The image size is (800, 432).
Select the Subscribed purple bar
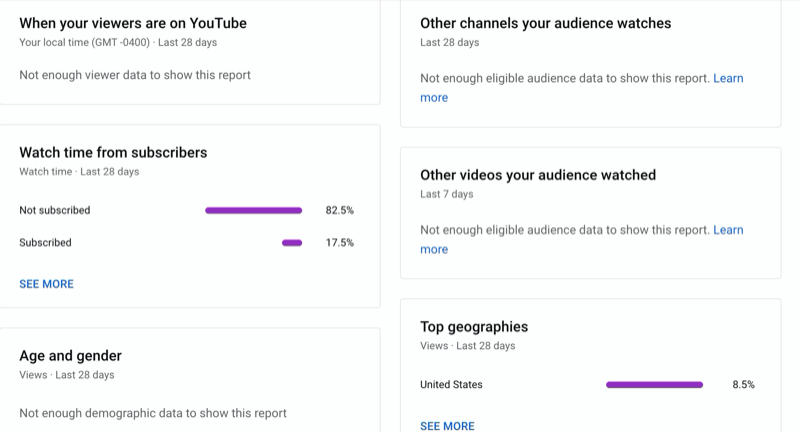click(292, 243)
